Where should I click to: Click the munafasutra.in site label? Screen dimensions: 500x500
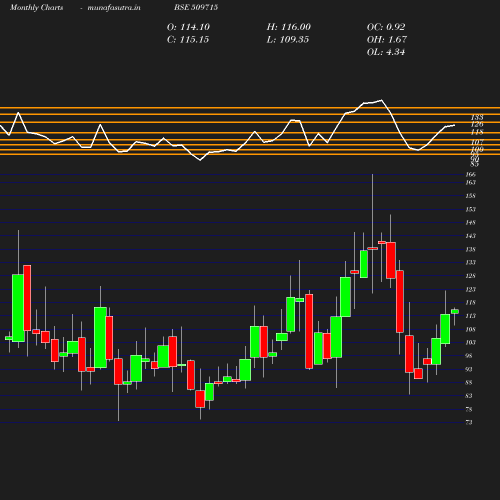[114, 7]
